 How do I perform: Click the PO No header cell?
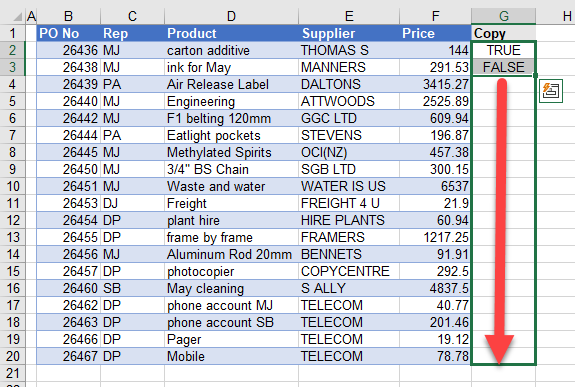69,33
